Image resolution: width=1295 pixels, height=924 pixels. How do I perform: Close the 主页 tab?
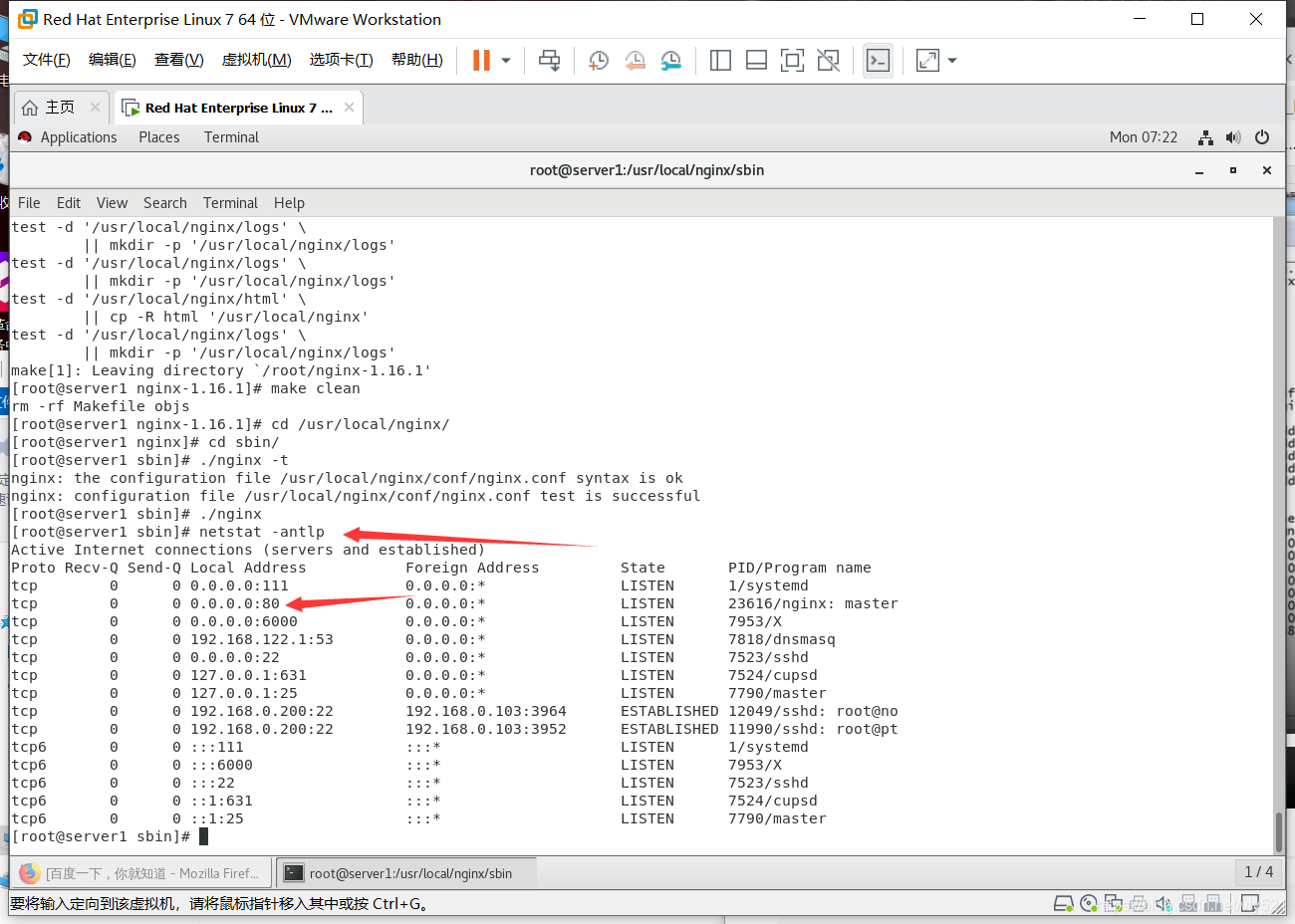95,107
